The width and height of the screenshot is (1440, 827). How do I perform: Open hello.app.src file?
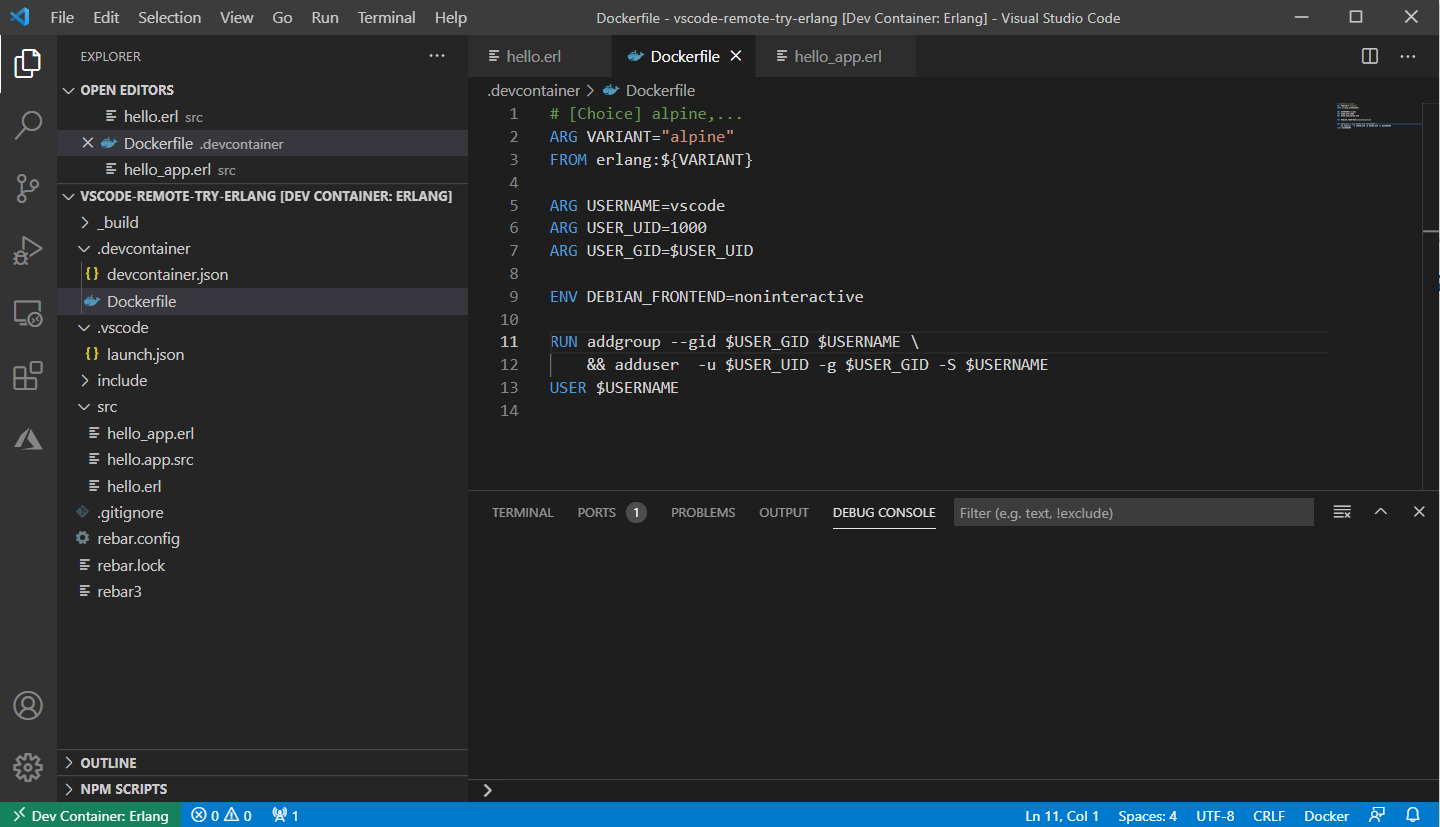[262, 459]
